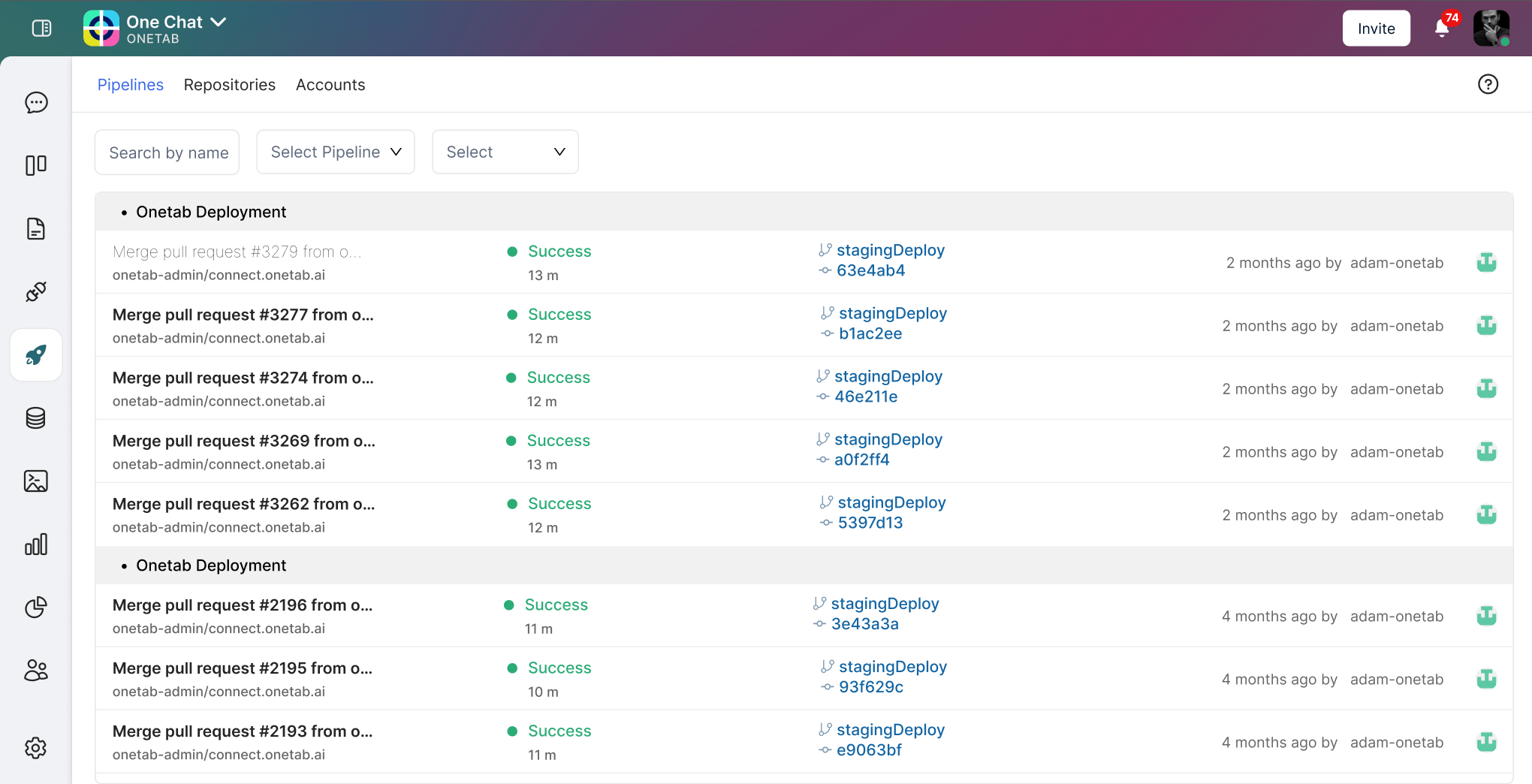Open Merge pull request #3277 pipeline

(243, 315)
